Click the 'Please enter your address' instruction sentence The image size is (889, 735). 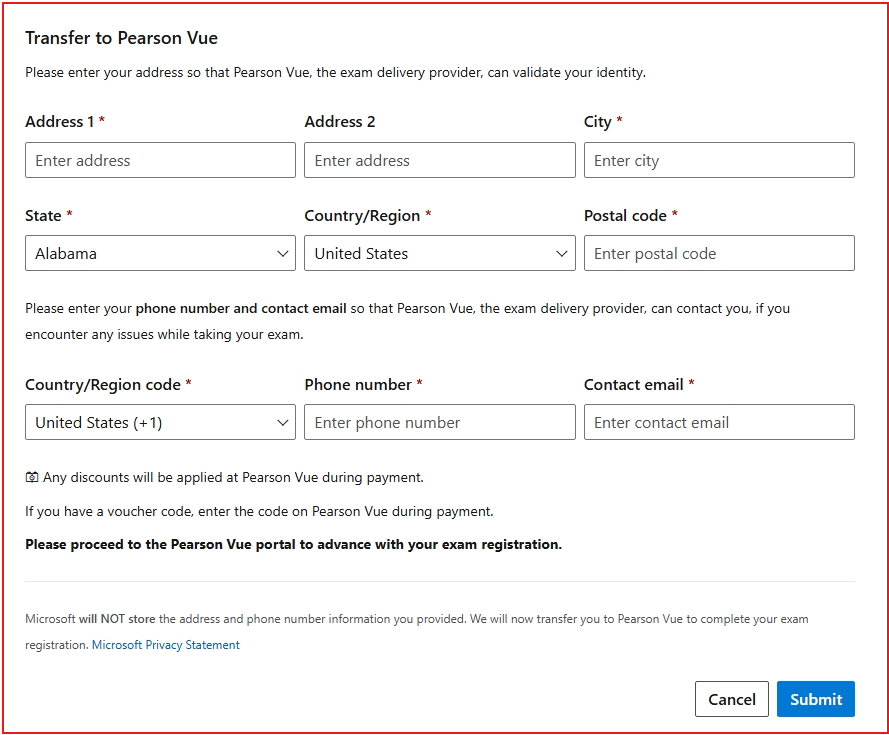tap(335, 73)
